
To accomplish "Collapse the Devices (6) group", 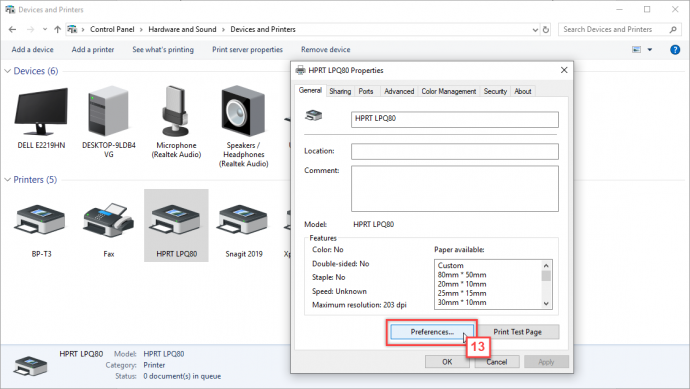I will click(7, 71).
